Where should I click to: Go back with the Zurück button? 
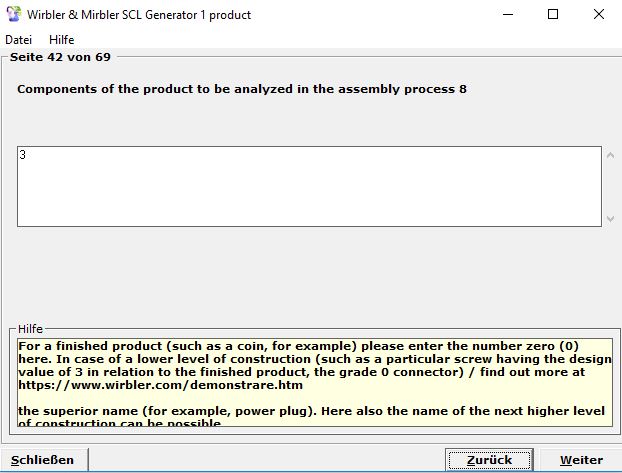[x=489, y=460]
